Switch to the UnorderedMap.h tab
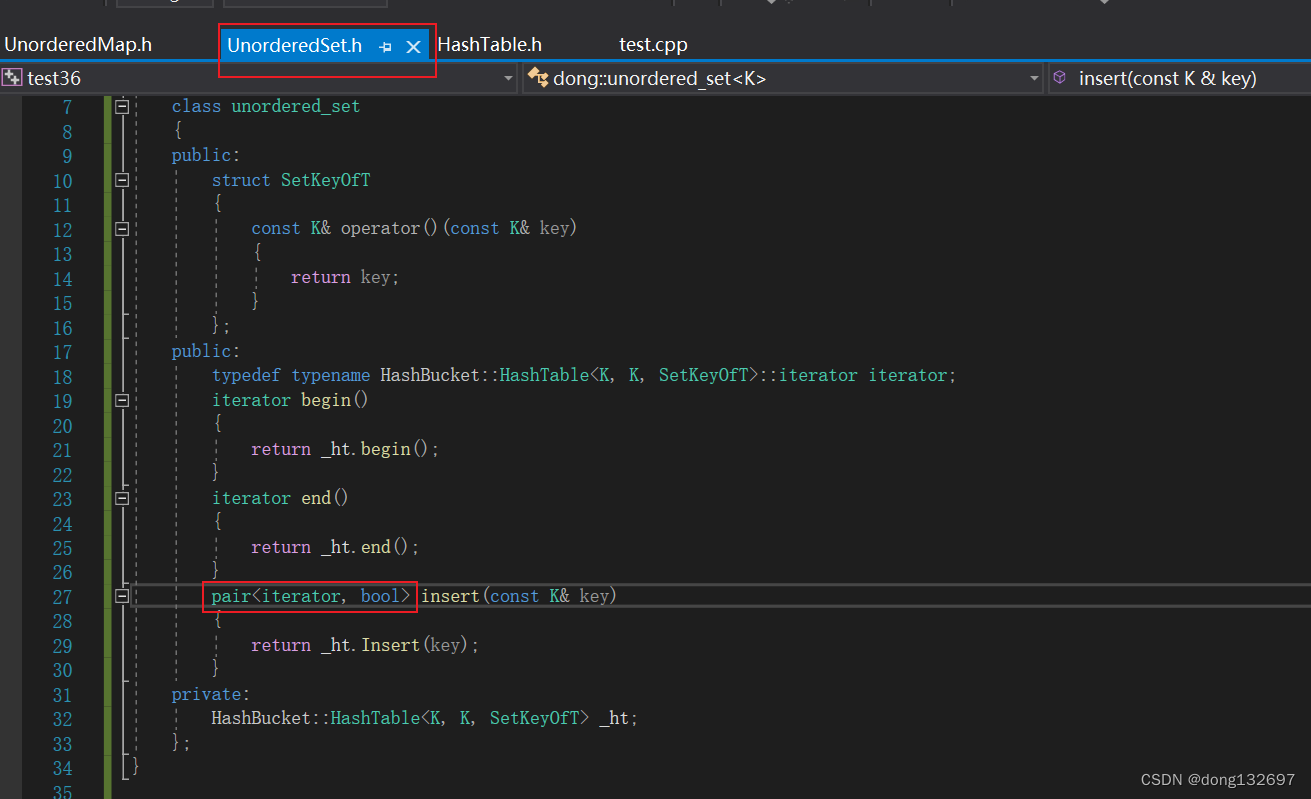 [x=78, y=45]
